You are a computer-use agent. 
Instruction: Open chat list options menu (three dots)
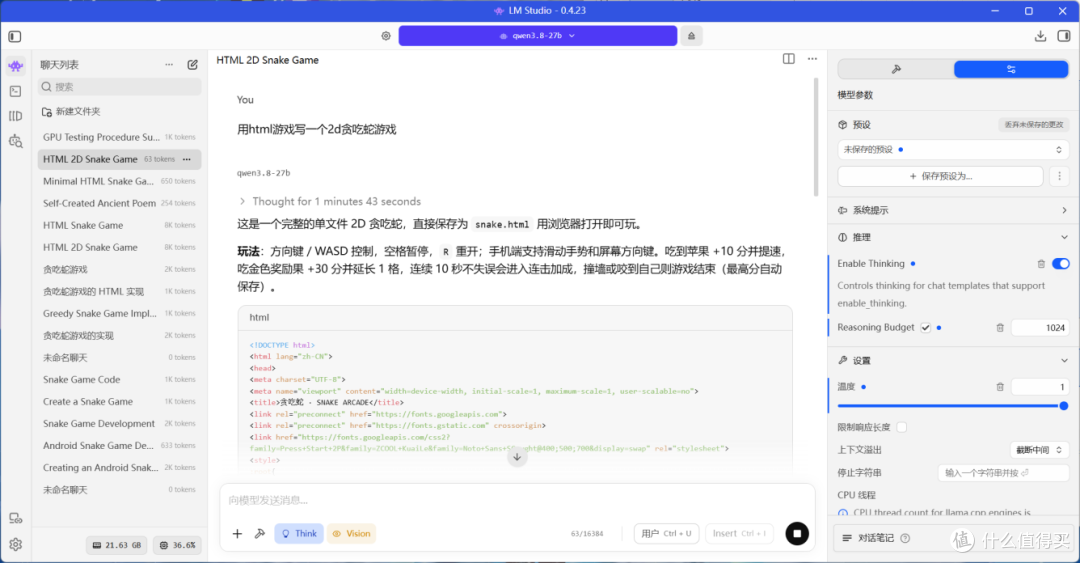coord(169,65)
